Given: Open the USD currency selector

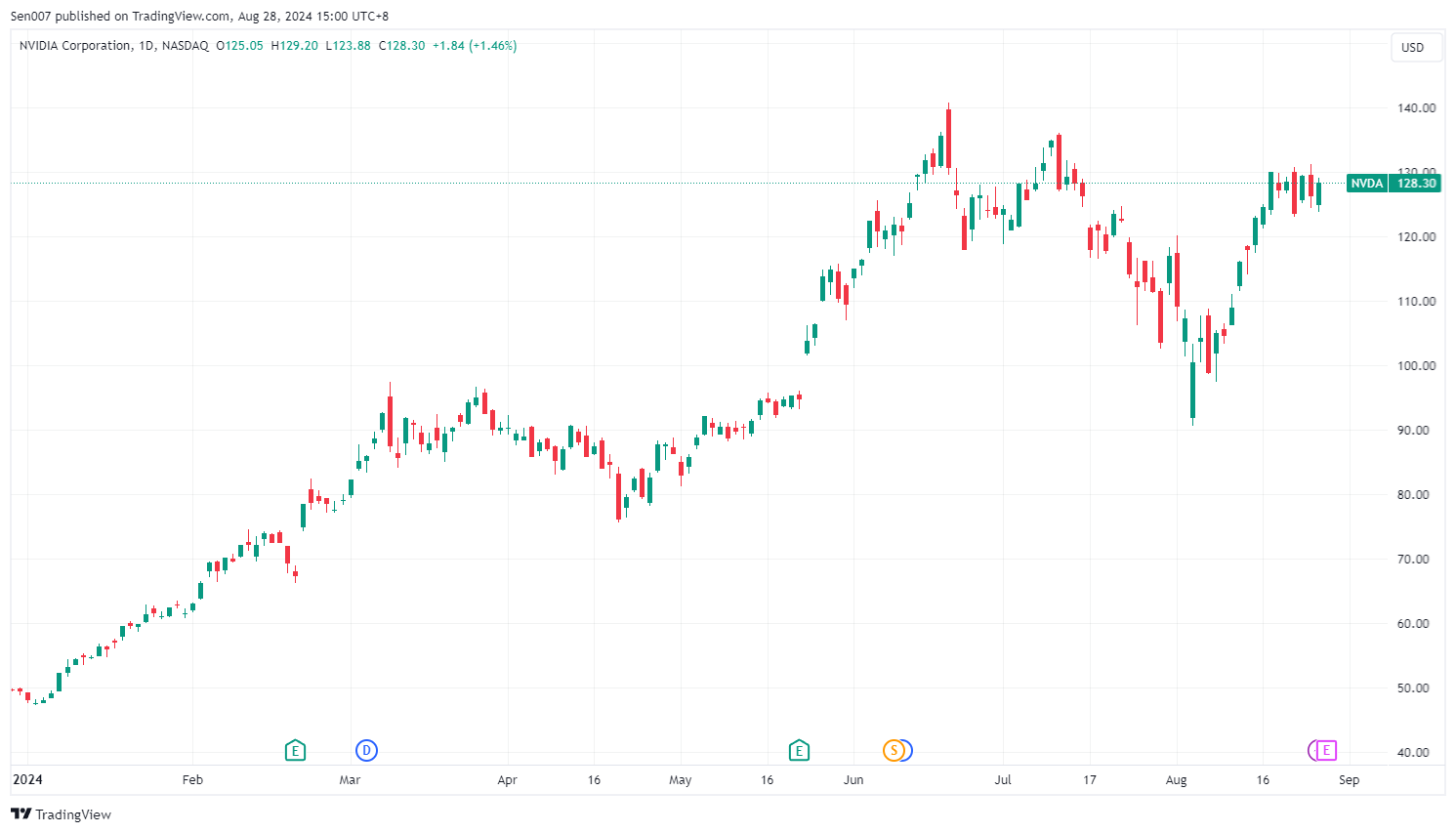Looking at the screenshot, I should (x=1416, y=47).
